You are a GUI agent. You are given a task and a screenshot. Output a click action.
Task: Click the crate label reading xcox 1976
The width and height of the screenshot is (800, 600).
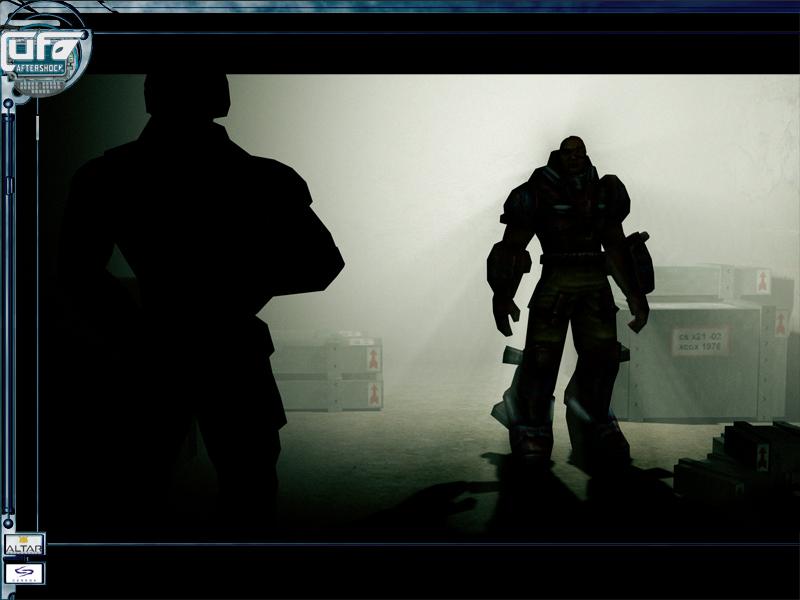pos(700,341)
